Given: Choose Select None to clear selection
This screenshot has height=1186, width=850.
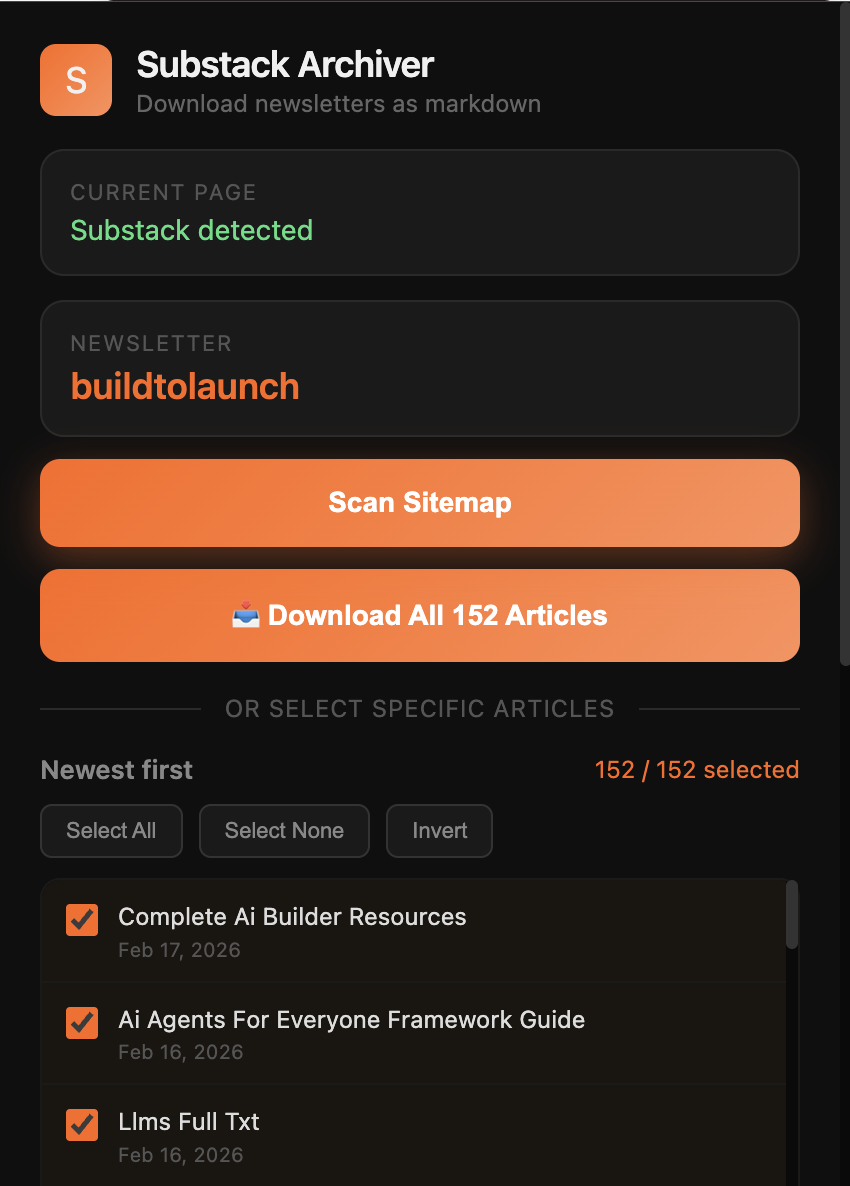Looking at the screenshot, I should pos(284,831).
